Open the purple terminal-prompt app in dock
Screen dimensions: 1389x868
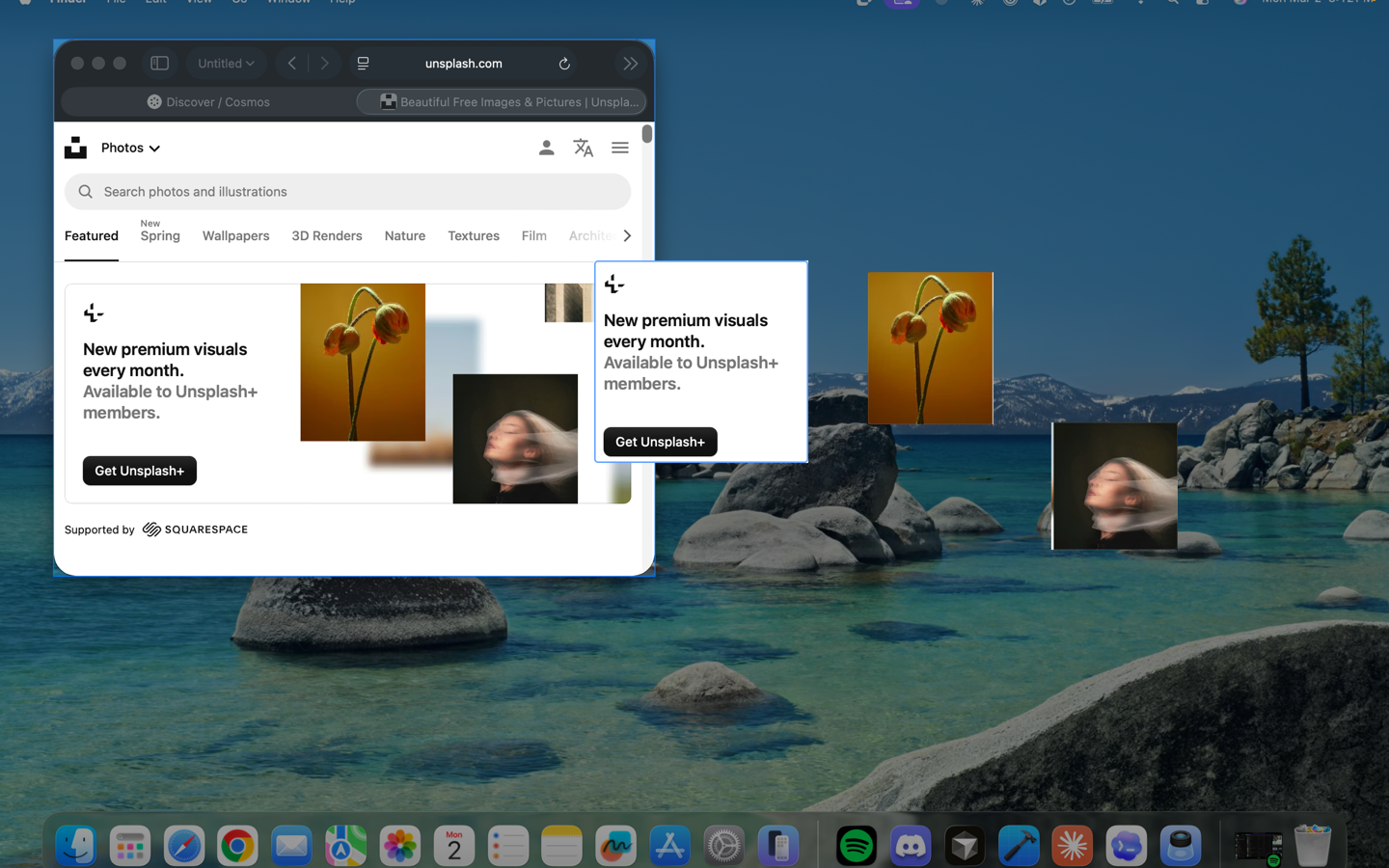(1127, 846)
